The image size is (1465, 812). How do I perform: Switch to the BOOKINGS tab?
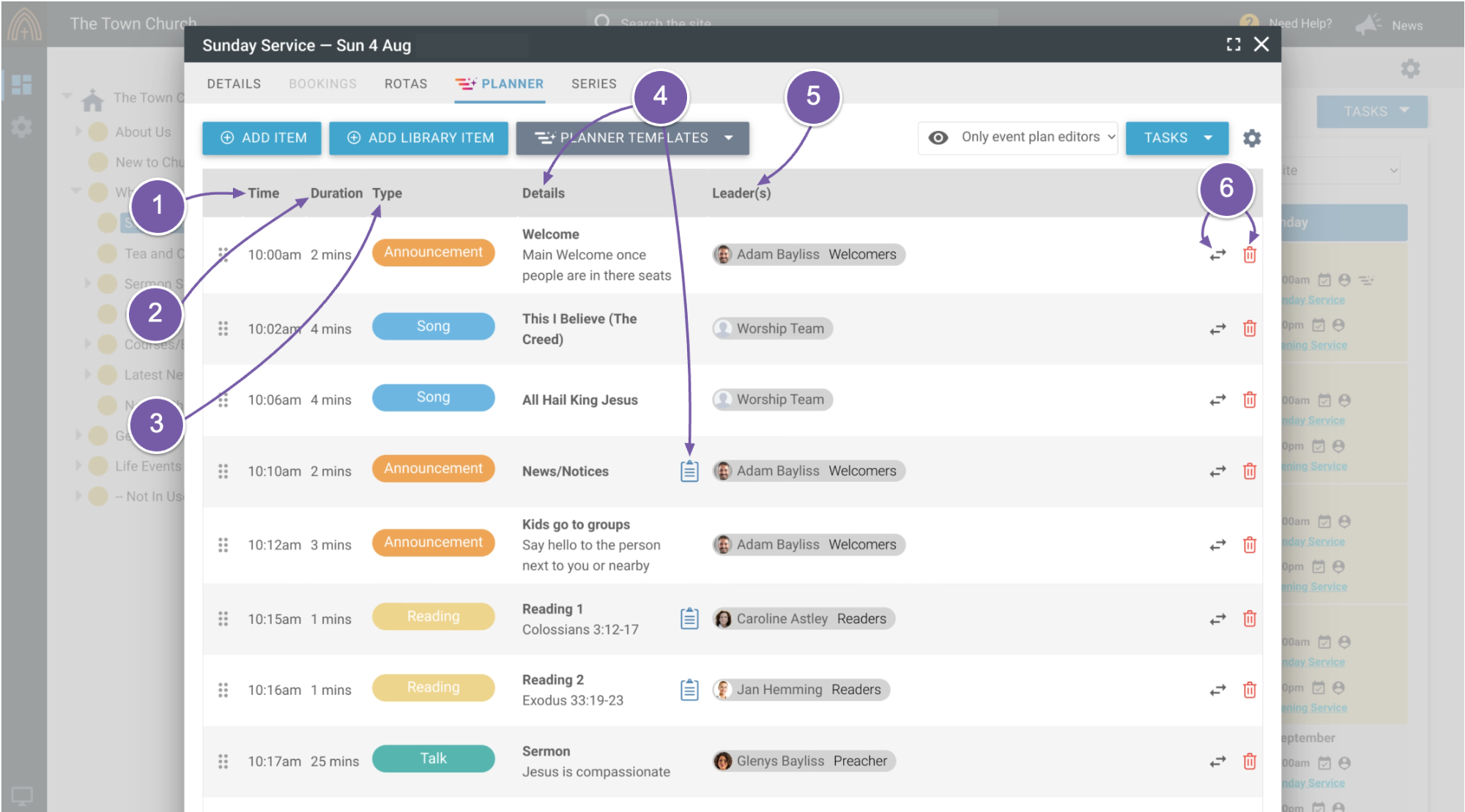click(322, 83)
